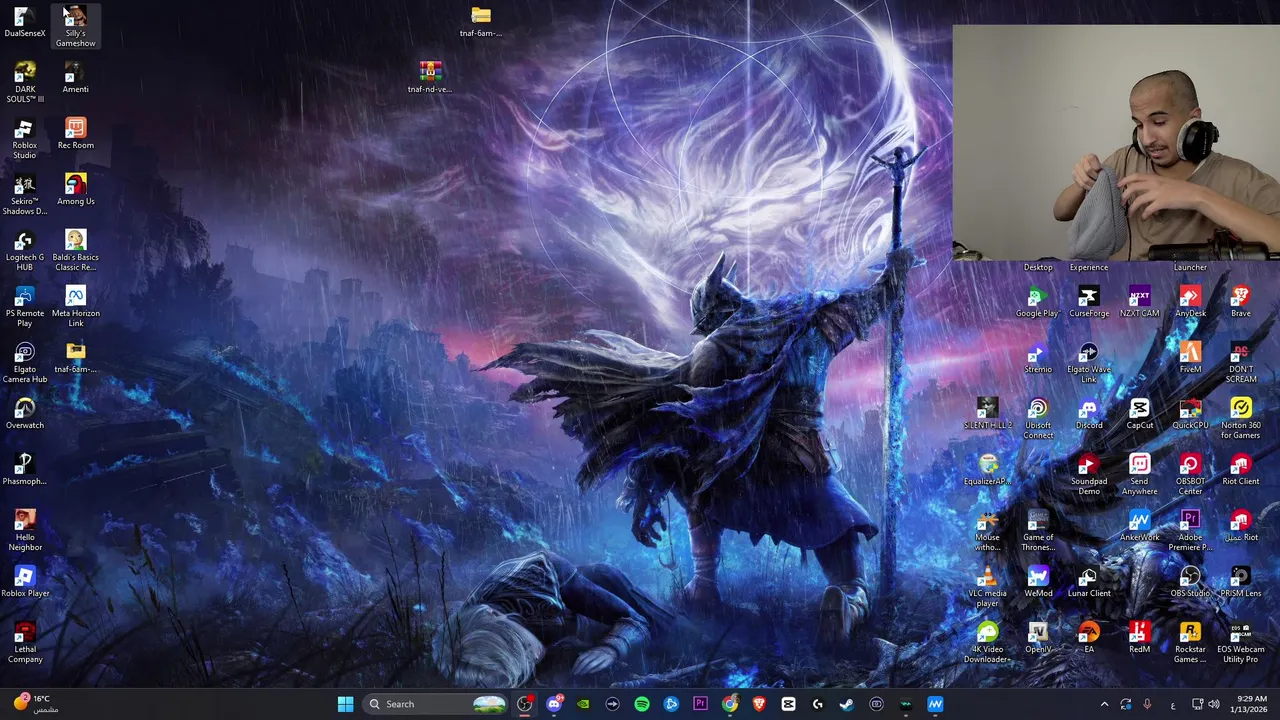Select the fnaf-6am folder at top center
The height and width of the screenshot is (720, 1280).
[x=481, y=22]
